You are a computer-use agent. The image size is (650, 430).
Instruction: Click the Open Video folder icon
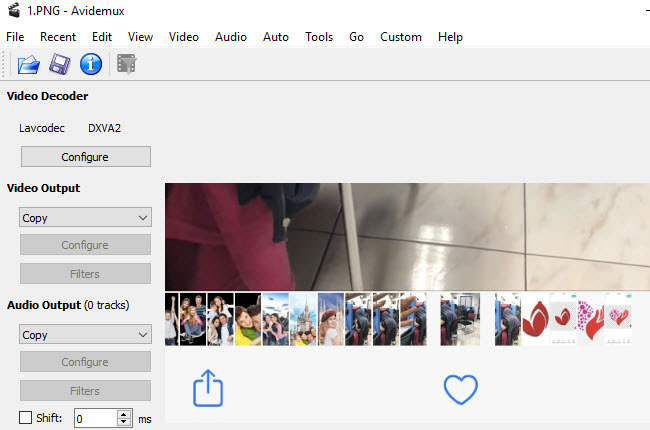point(29,65)
